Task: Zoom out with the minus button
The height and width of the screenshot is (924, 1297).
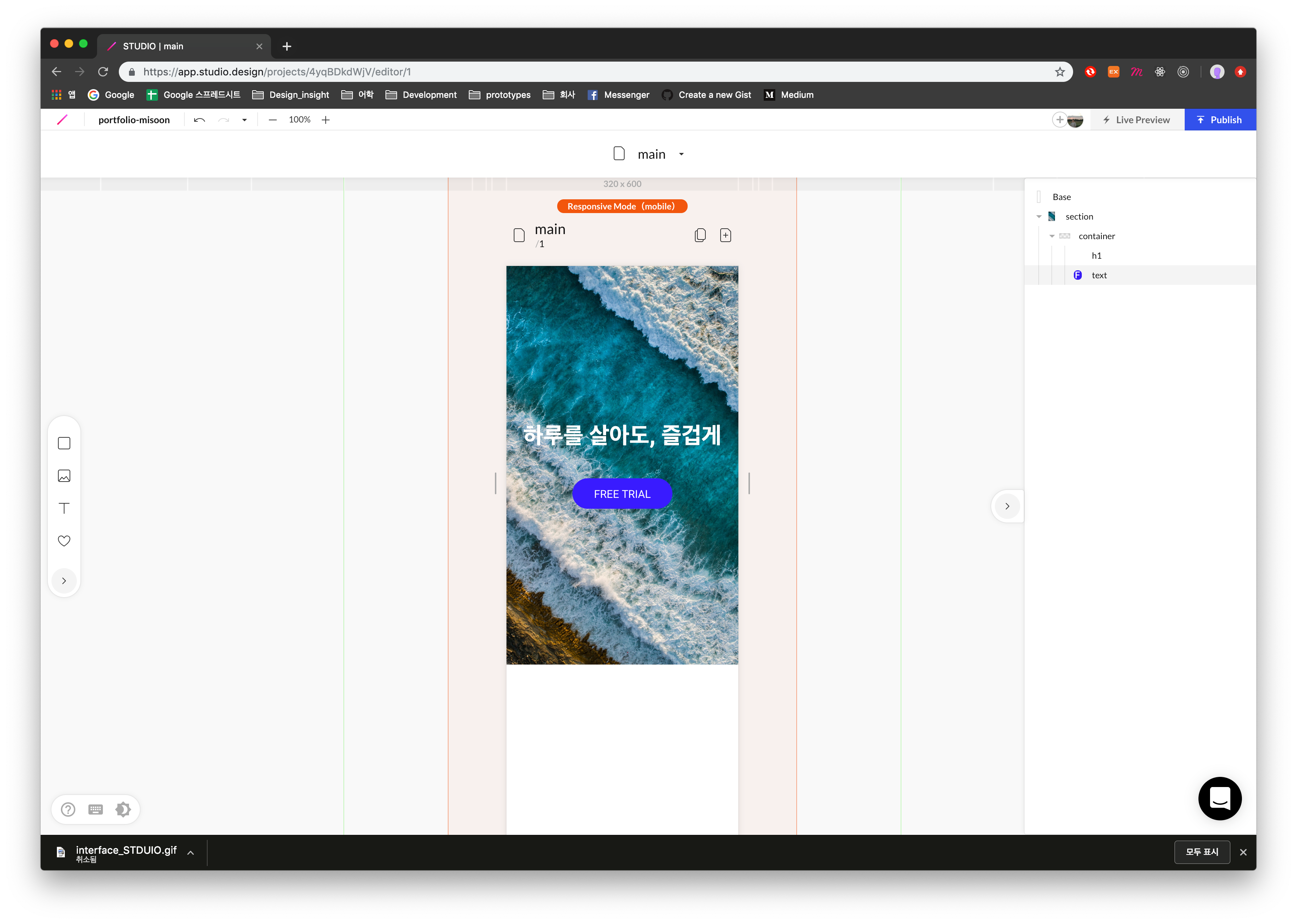Action: 272,120
